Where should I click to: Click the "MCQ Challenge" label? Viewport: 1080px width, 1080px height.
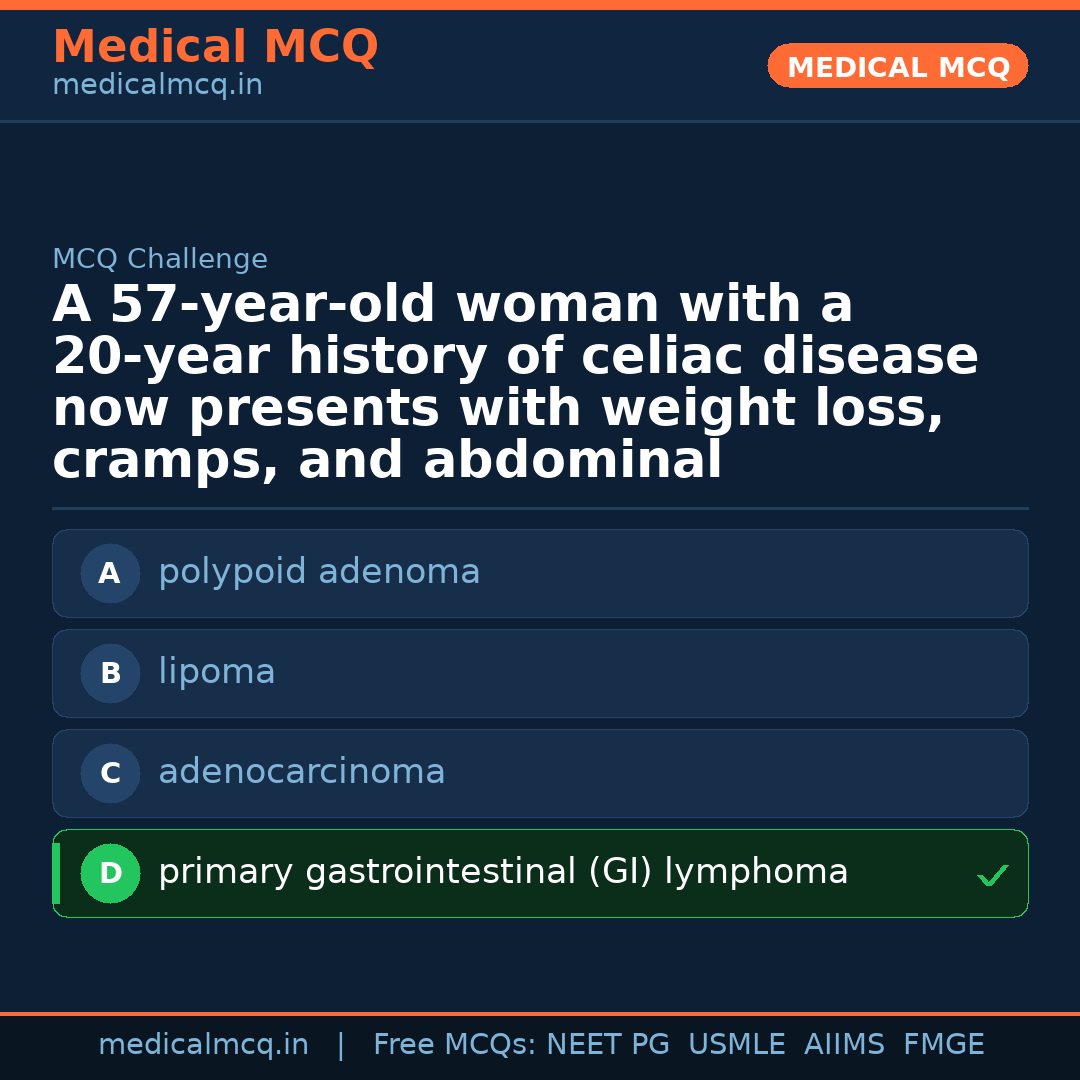[x=160, y=260]
